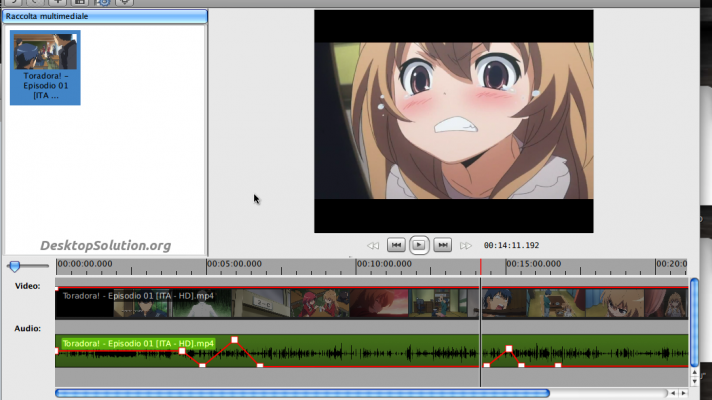Click the rewind double-arrow icon
Viewport: 712px width, 400px height.
[373, 245]
